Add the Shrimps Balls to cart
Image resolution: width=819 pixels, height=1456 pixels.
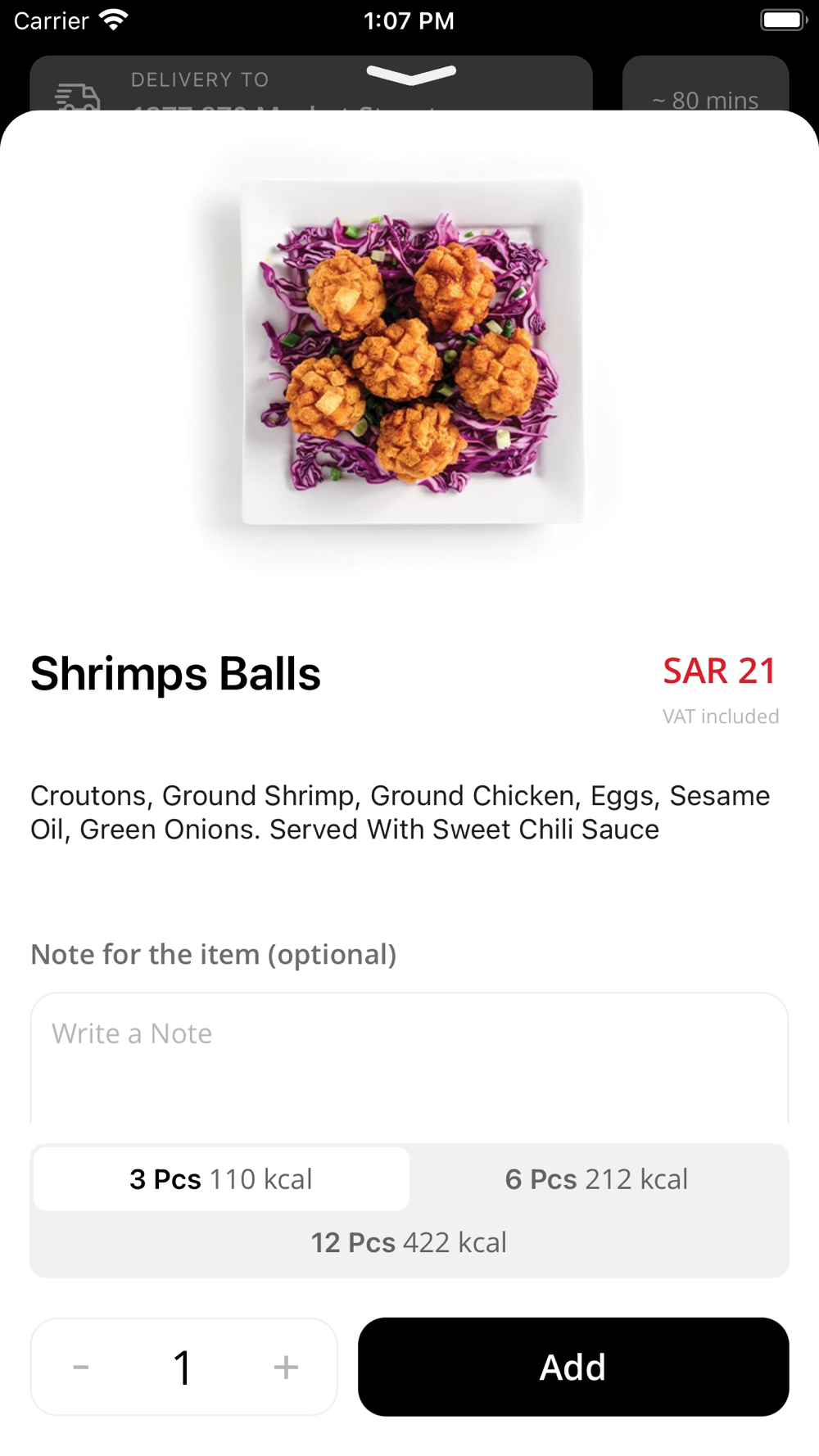pyautogui.click(x=573, y=1367)
